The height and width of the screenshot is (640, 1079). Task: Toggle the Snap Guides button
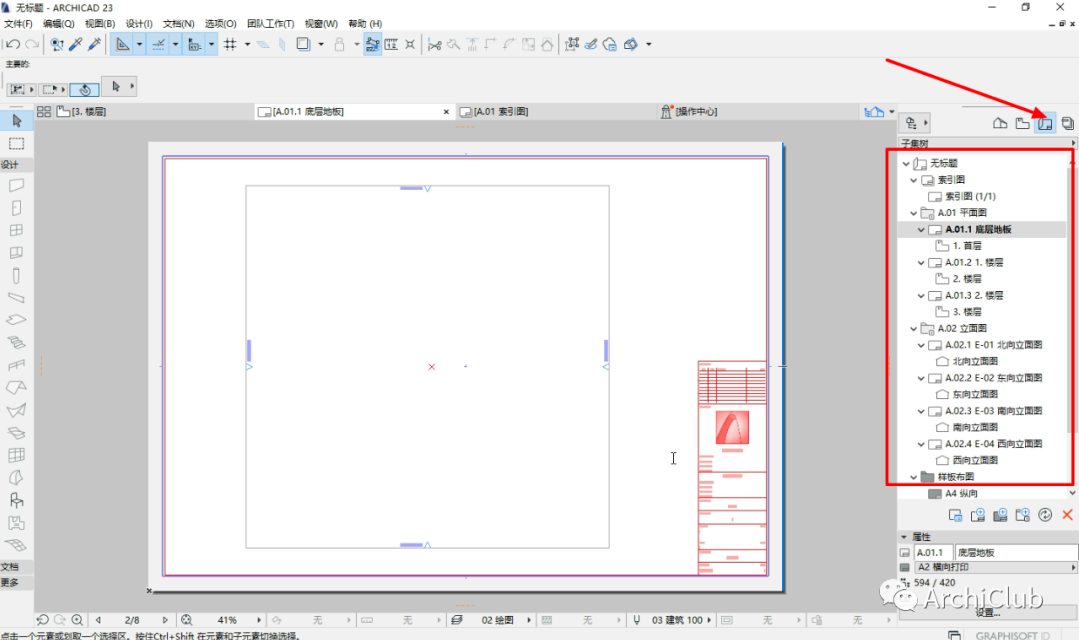pyautogui.click(x=158, y=44)
